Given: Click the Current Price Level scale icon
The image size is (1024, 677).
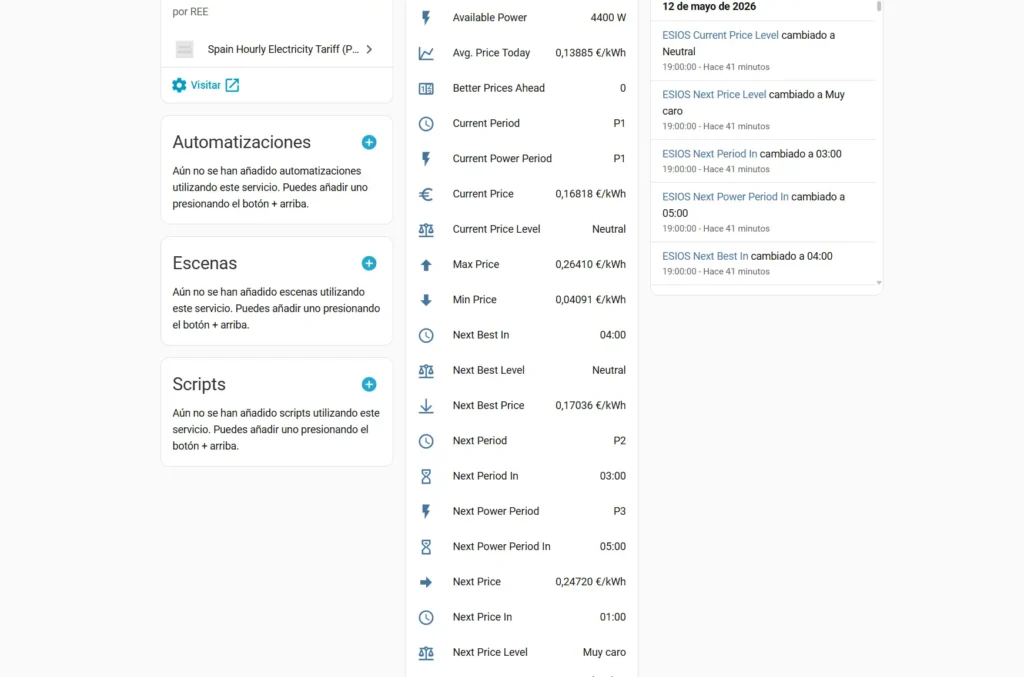Looking at the screenshot, I should (x=426, y=229).
